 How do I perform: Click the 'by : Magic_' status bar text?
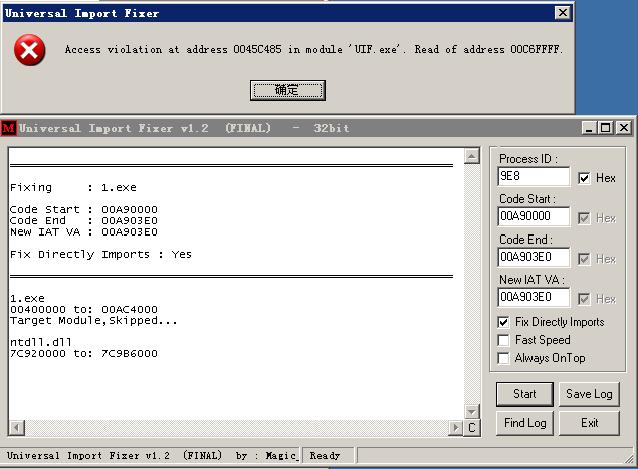(267, 456)
